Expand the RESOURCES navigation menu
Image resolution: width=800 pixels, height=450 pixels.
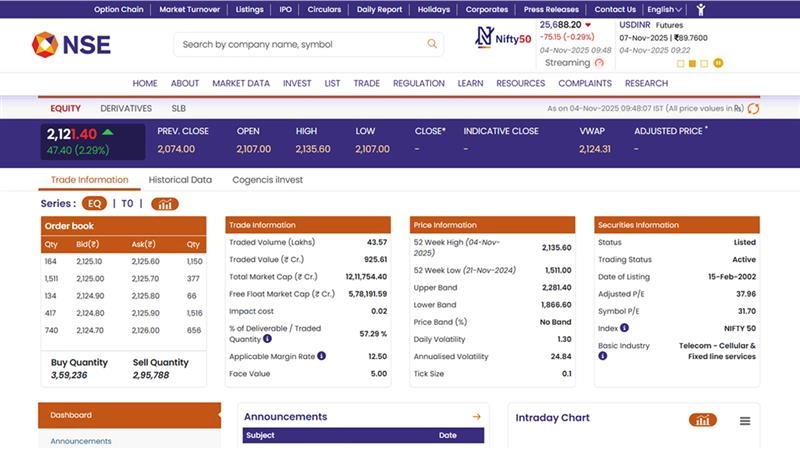pos(520,84)
